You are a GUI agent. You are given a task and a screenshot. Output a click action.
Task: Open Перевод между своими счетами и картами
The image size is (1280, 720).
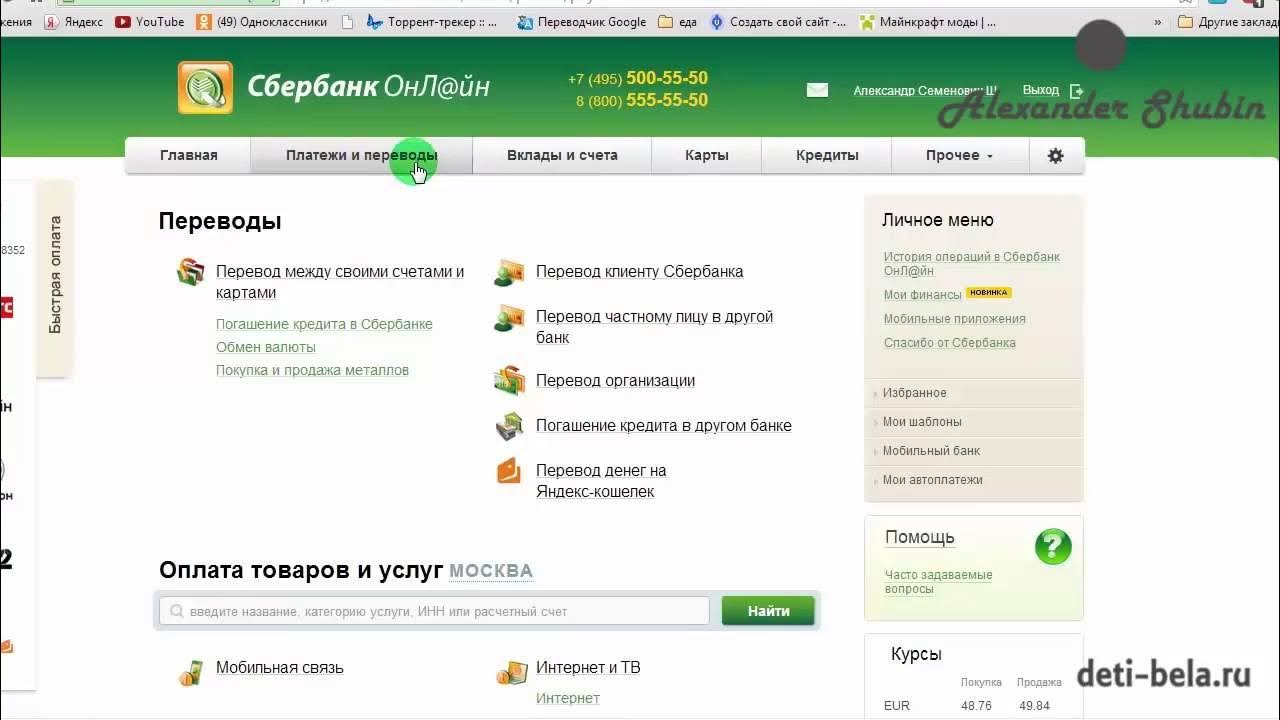click(x=340, y=282)
